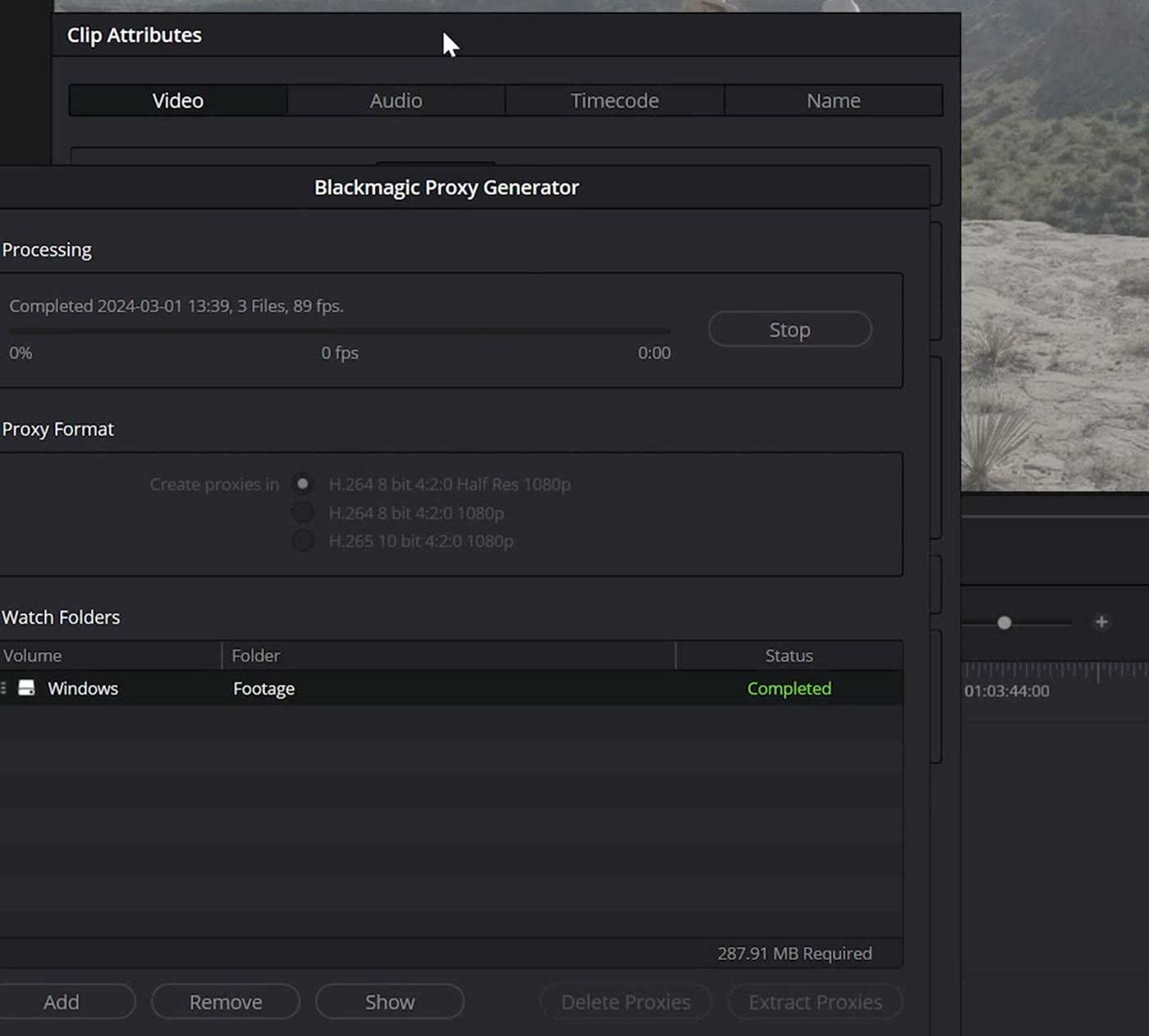Click the Volume column header
Screen dimensions: 1149x1036
111,655
